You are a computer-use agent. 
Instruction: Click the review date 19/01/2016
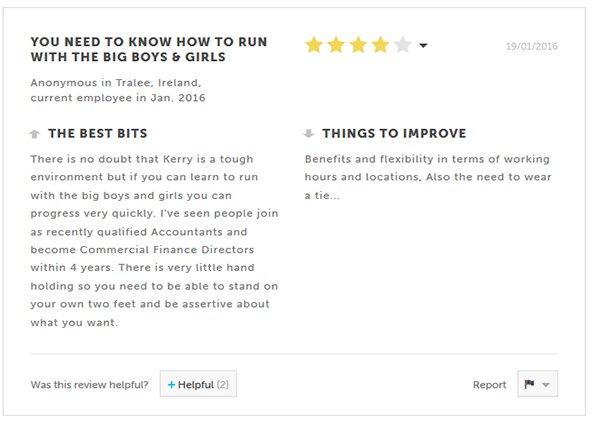532,46
